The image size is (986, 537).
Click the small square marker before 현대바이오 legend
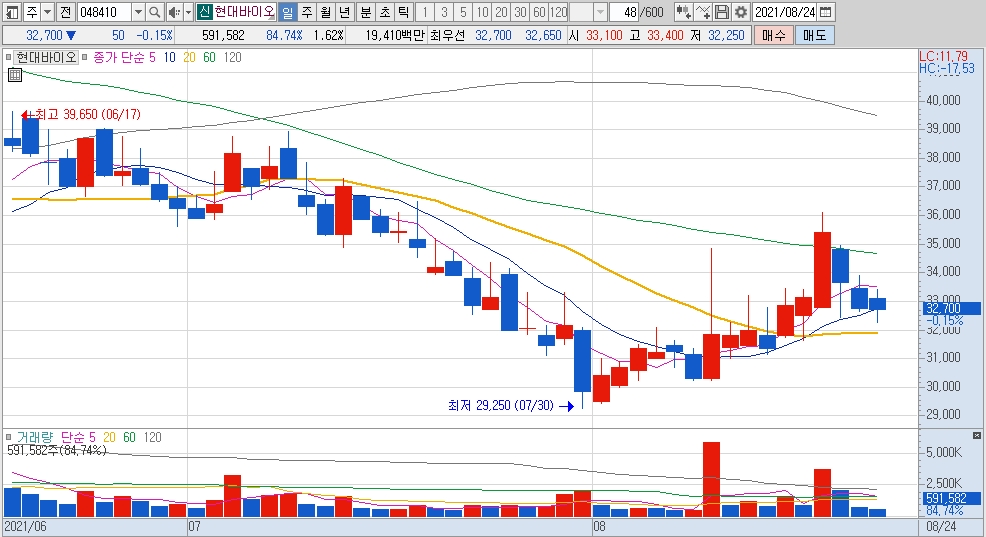click(x=9, y=57)
